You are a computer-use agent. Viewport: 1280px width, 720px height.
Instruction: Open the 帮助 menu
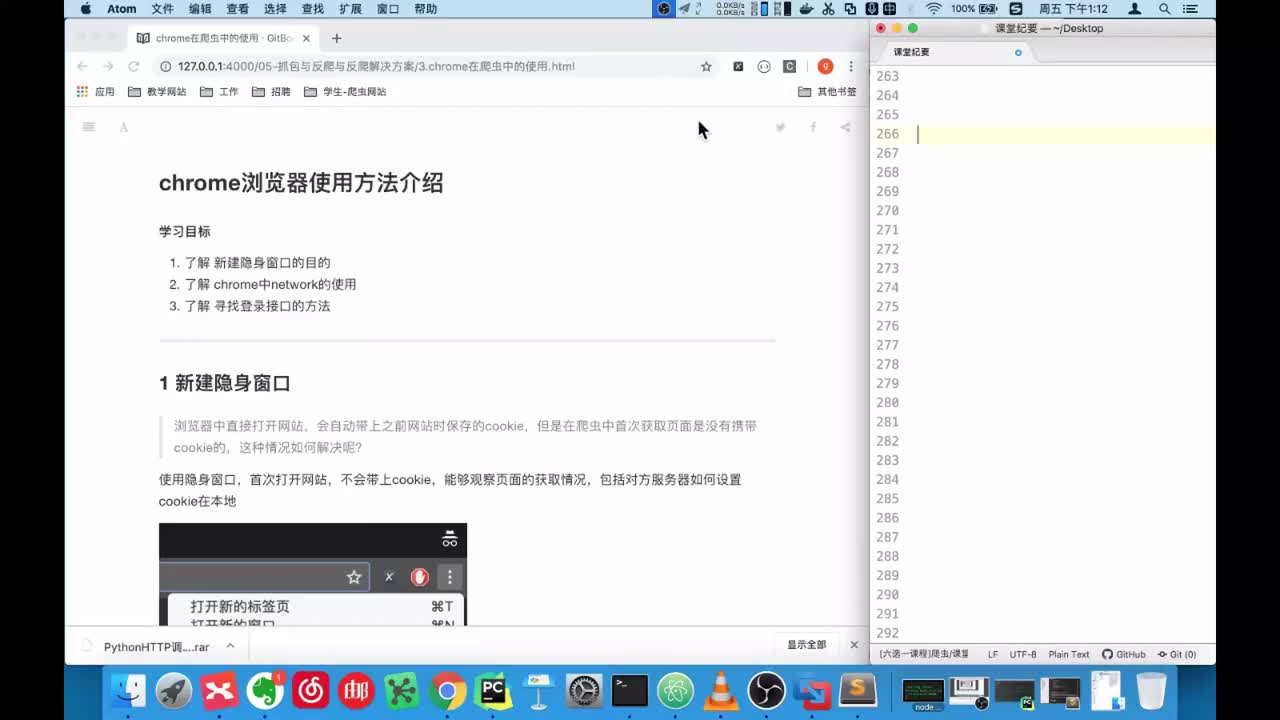coord(425,9)
